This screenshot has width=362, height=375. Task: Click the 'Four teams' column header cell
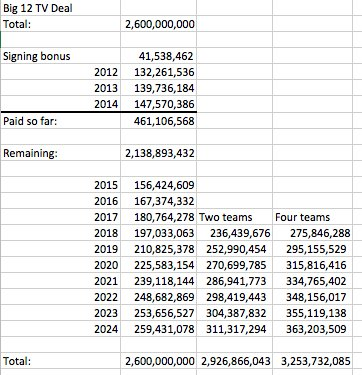312,217
